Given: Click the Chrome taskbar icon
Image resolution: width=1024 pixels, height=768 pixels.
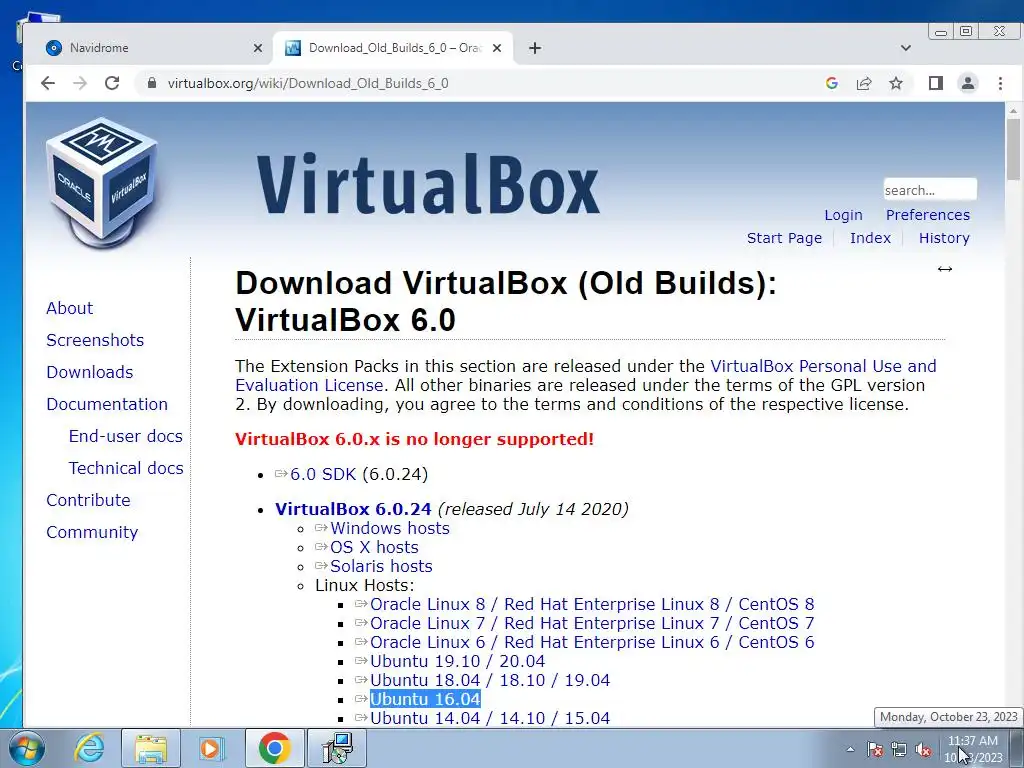Looking at the screenshot, I should (274, 748).
